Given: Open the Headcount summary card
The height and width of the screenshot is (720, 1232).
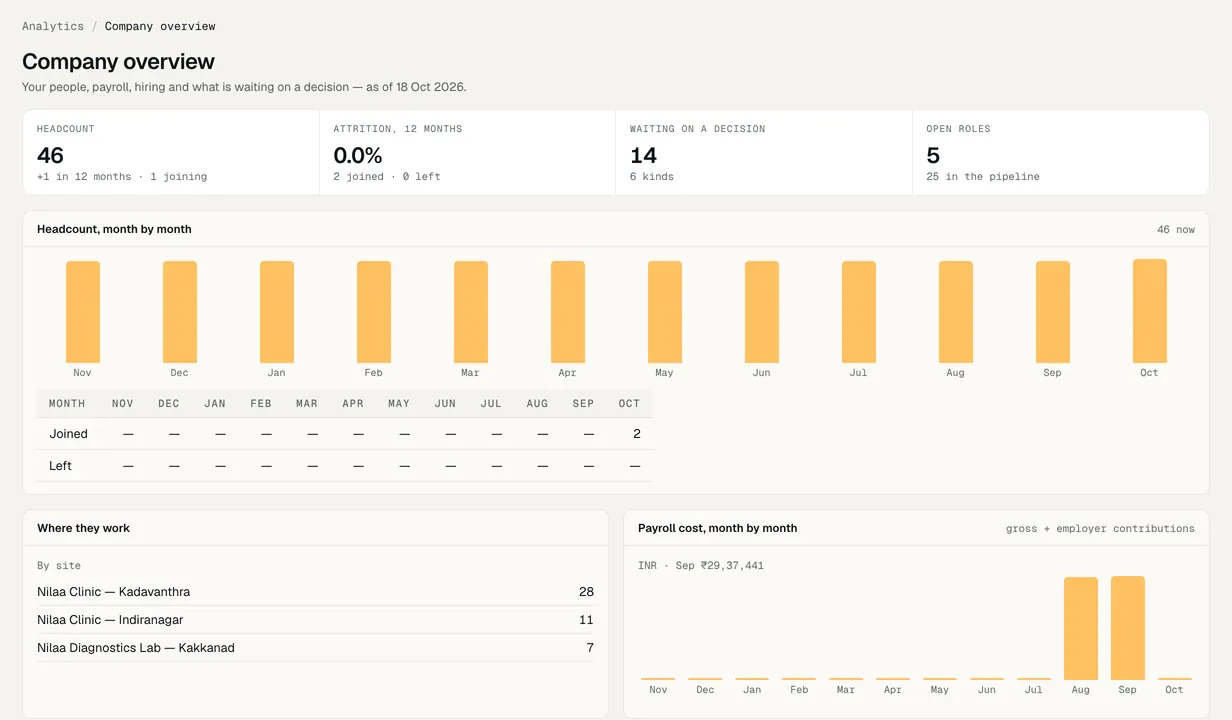Looking at the screenshot, I should coord(171,152).
